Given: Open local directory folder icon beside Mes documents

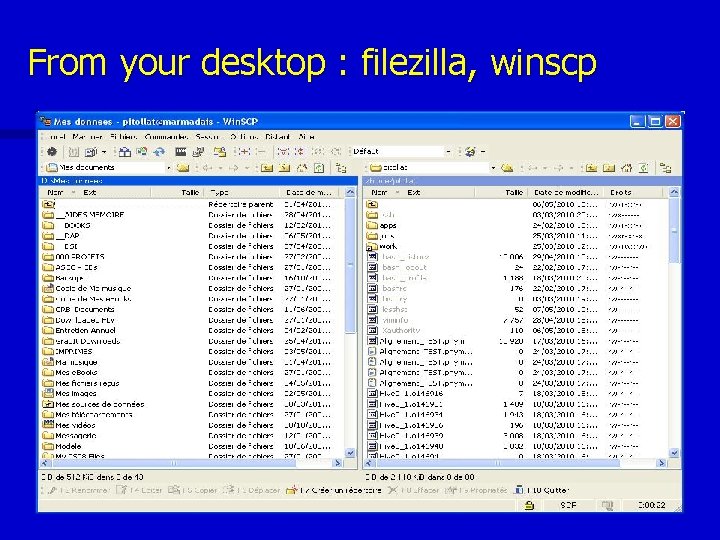Looking at the screenshot, I should click(x=183, y=168).
